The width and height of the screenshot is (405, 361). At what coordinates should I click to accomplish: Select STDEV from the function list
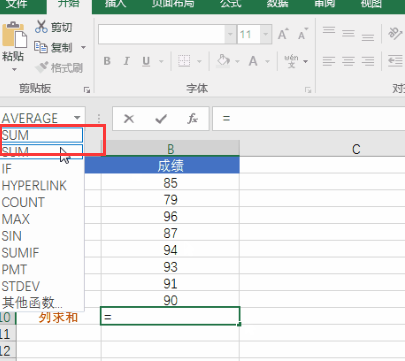(x=42, y=286)
